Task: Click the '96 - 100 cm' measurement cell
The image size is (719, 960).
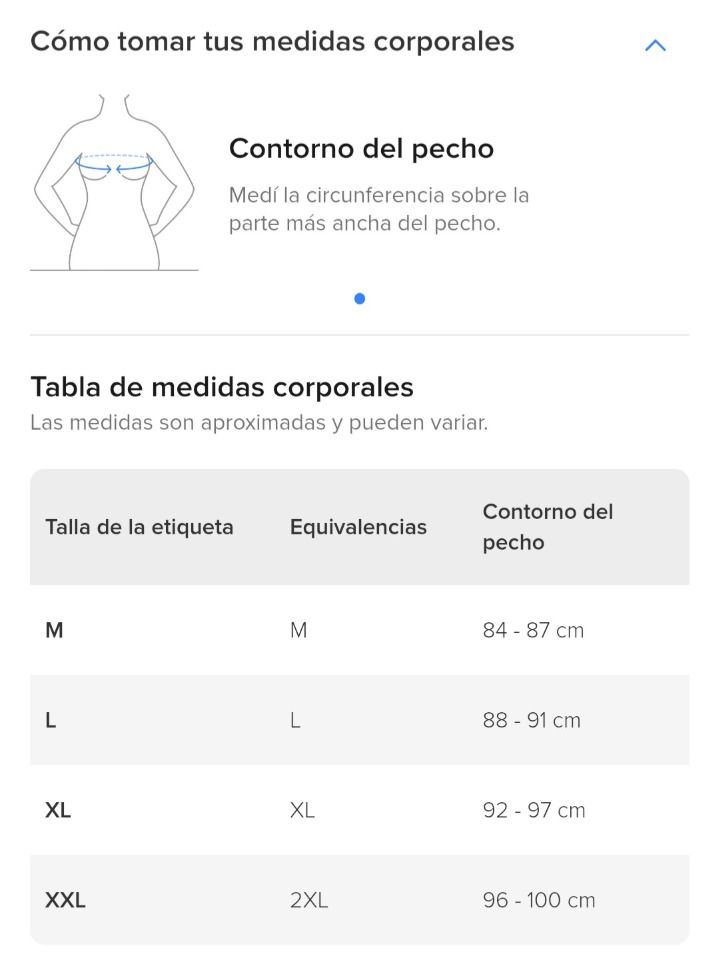Action: click(x=539, y=901)
